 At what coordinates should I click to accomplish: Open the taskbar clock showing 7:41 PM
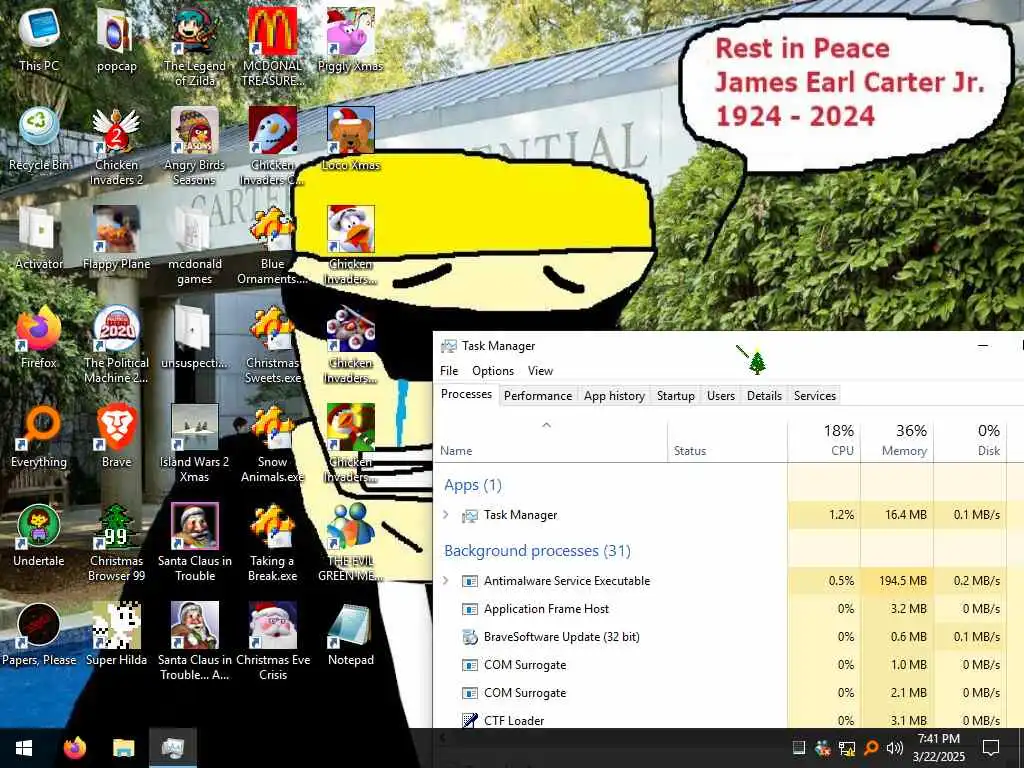click(x=938, y=748)
